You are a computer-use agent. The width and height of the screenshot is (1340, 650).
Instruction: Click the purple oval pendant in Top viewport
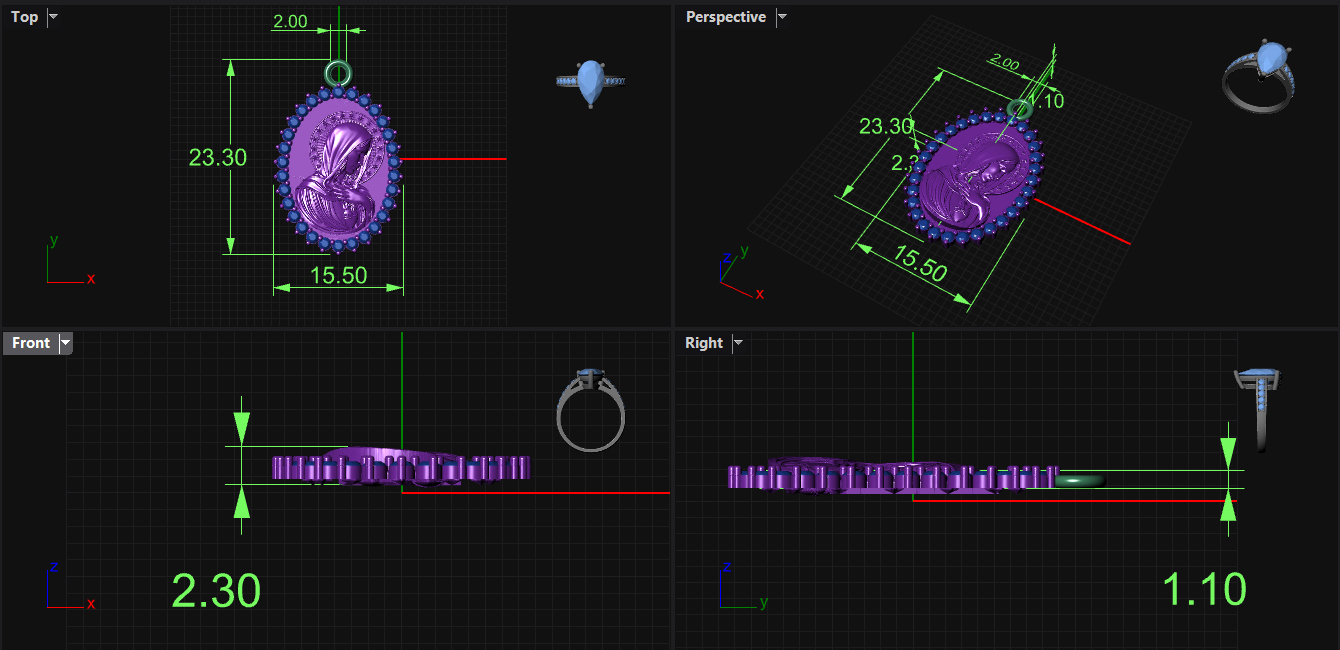[x=338, y=168]
